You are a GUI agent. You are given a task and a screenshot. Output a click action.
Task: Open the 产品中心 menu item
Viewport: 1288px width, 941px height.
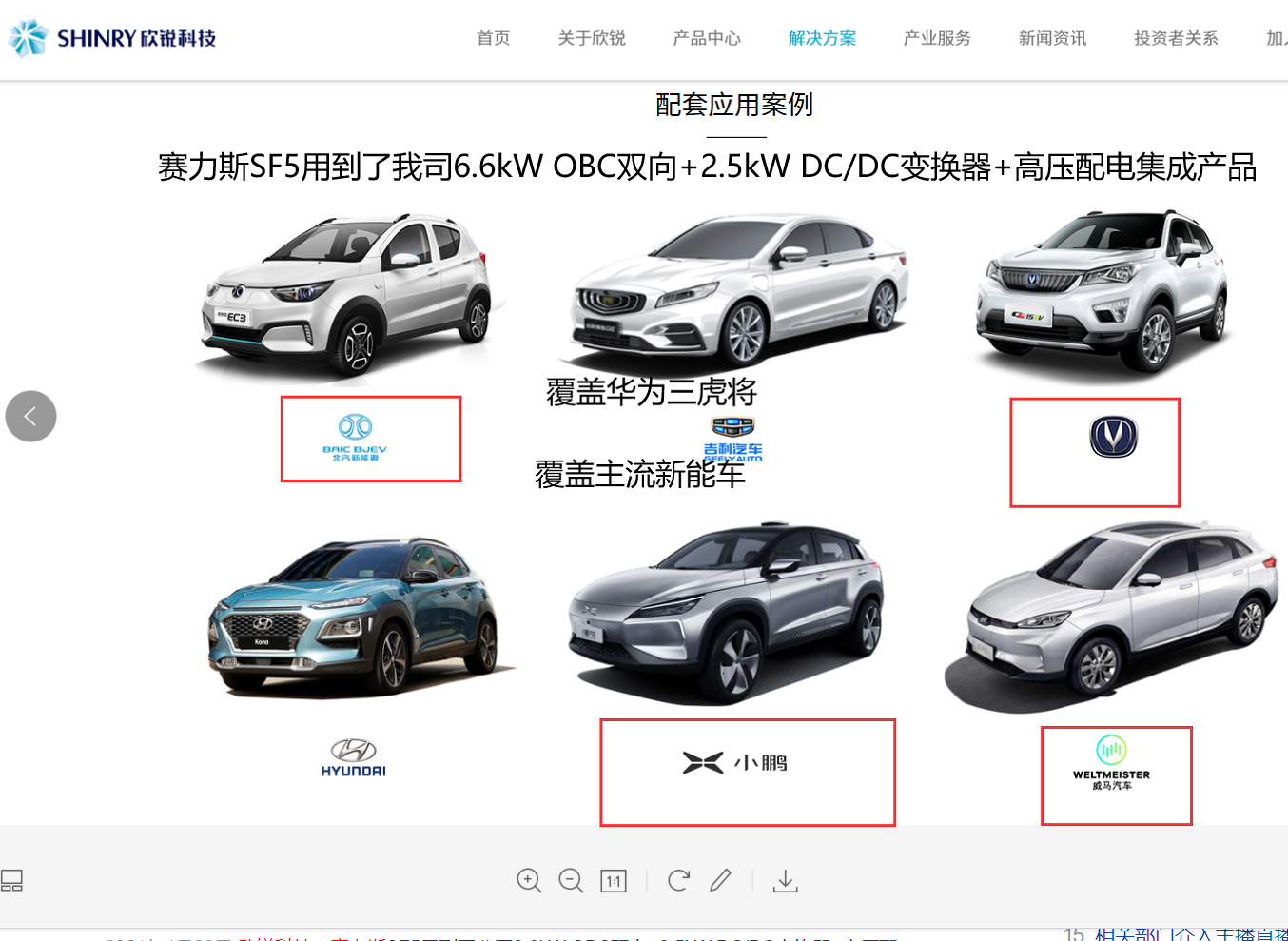707,39
